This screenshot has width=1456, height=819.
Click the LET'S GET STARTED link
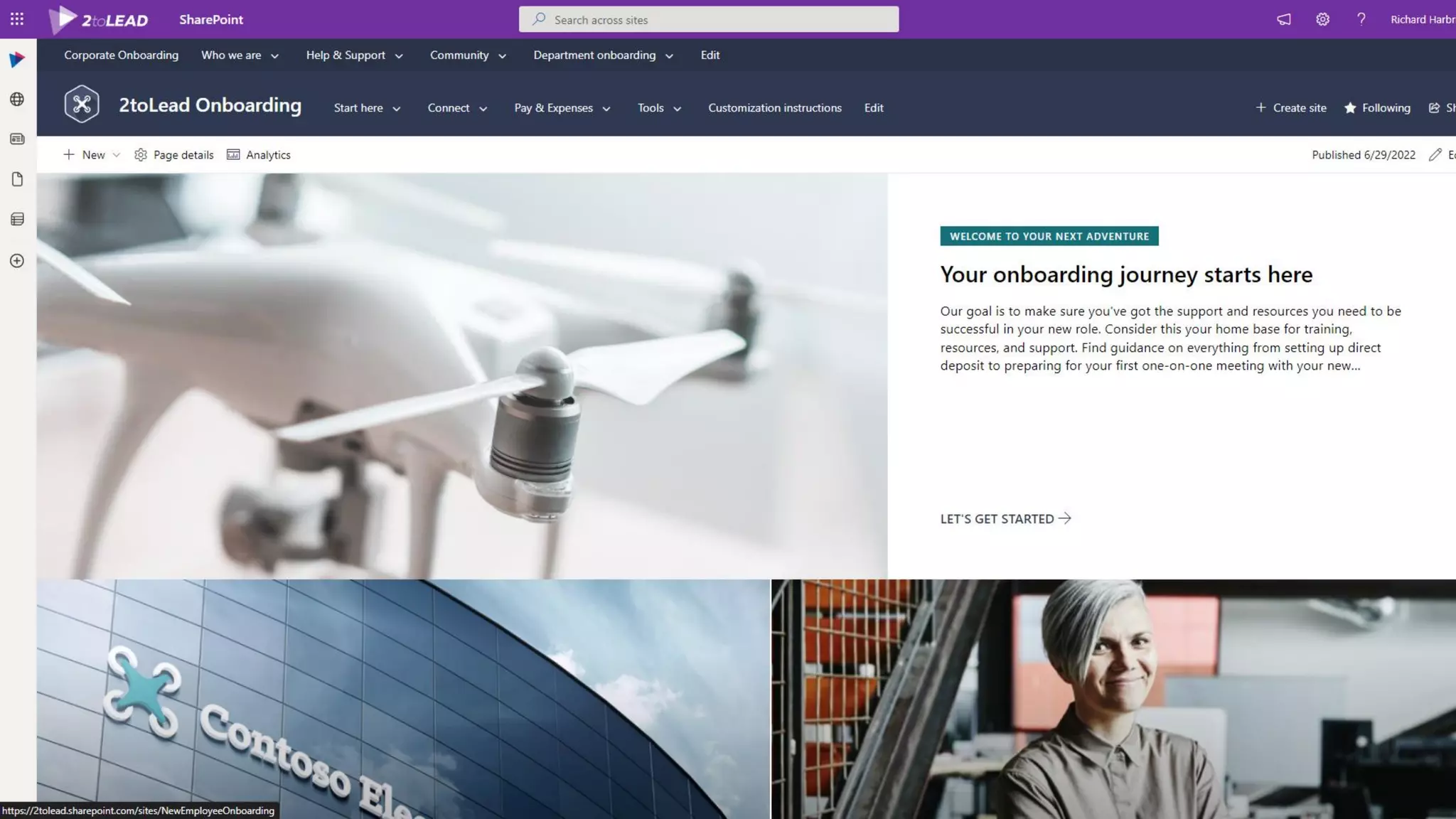pyautogui.click(x=1005, y=519)
